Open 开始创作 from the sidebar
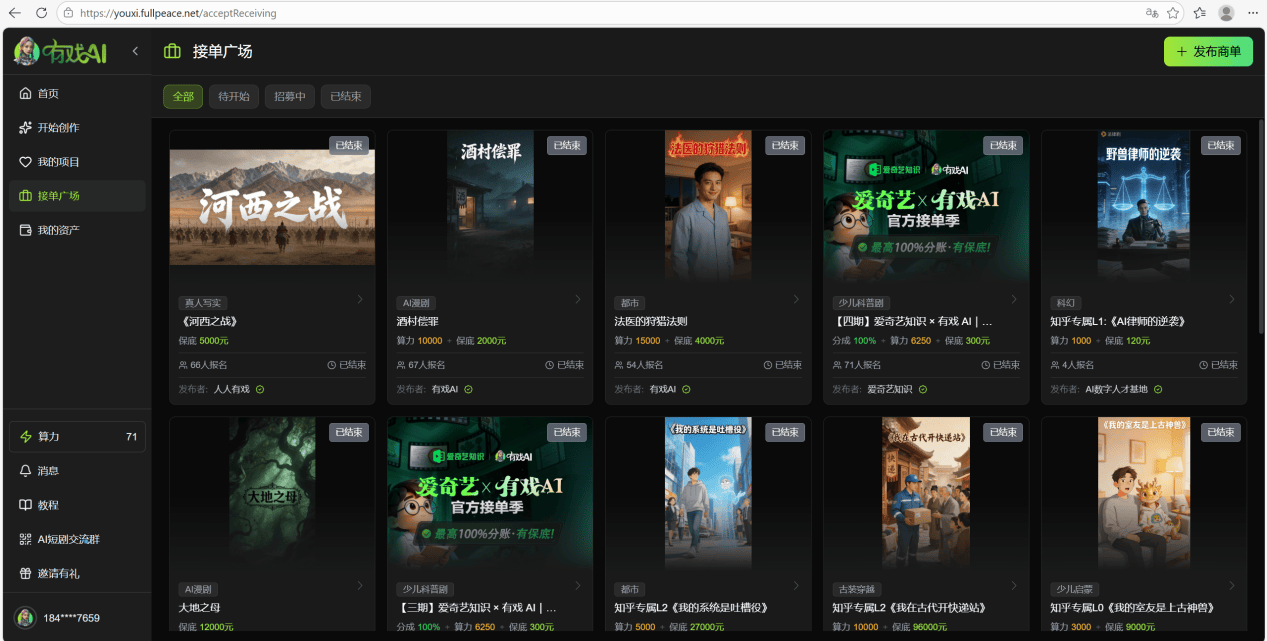The height and width of the screenshot is (641, 1267). (26, 128)
